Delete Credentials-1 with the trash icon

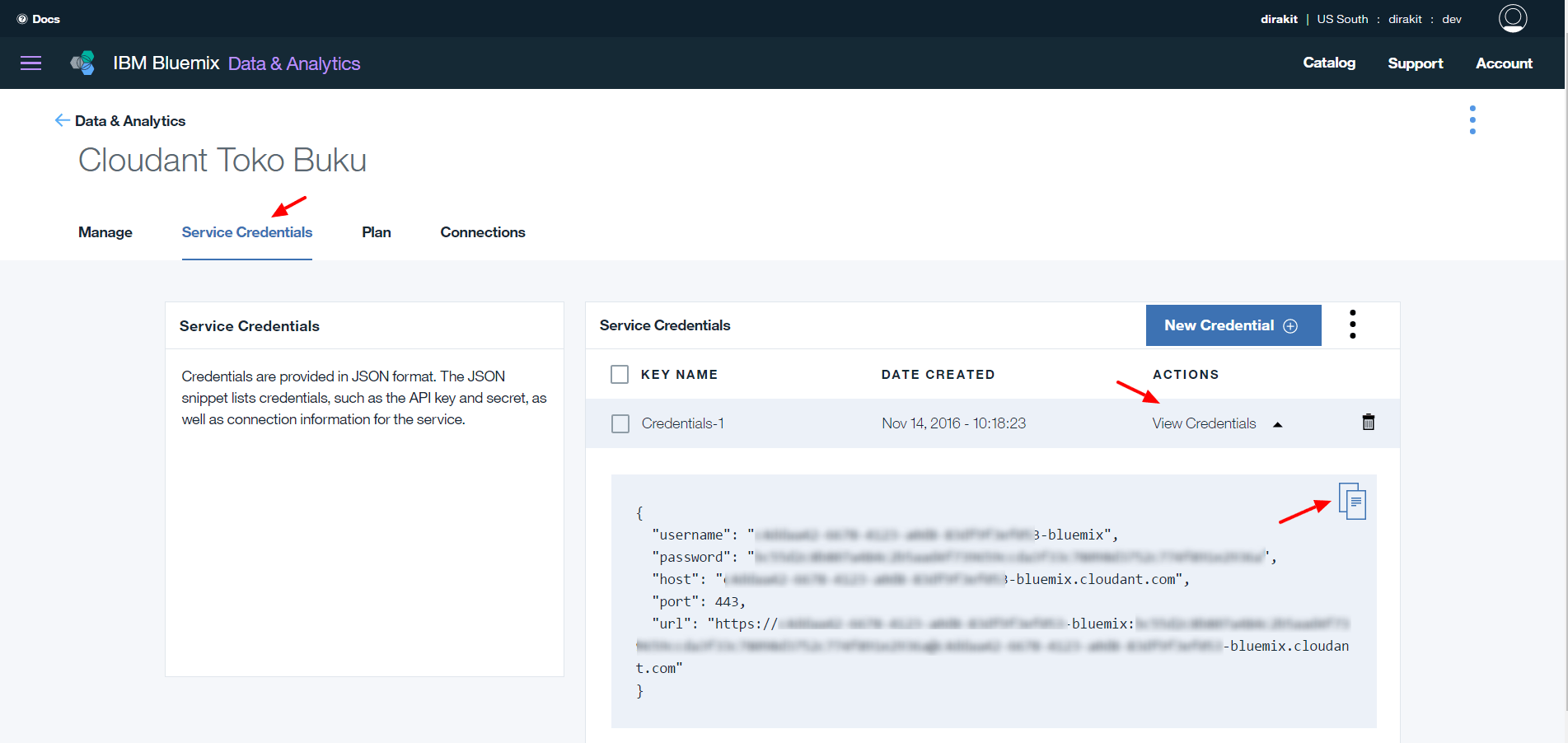pos(1368,423)
